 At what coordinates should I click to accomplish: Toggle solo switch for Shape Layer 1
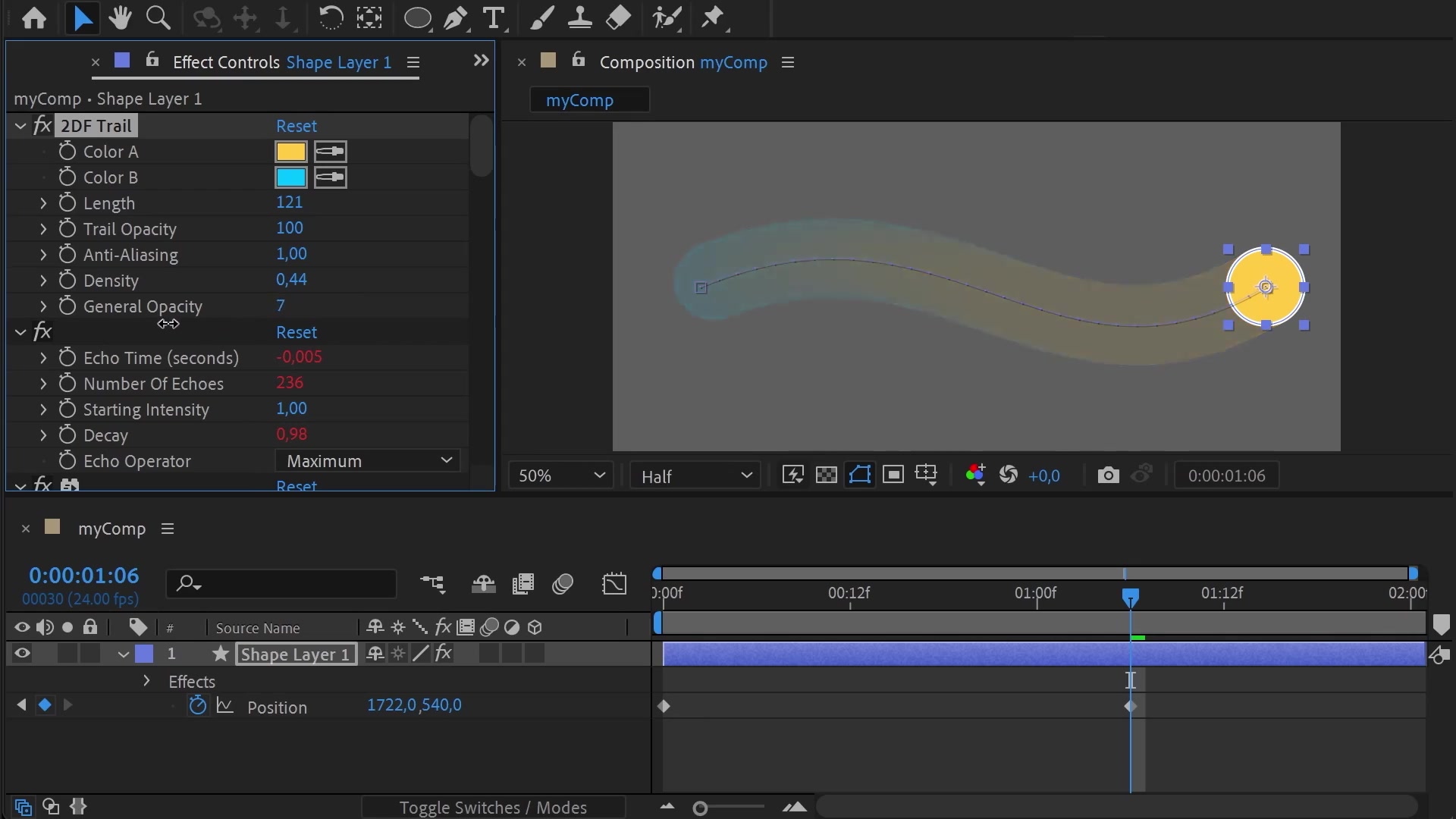pyautogui.click(x=67, y=654)
